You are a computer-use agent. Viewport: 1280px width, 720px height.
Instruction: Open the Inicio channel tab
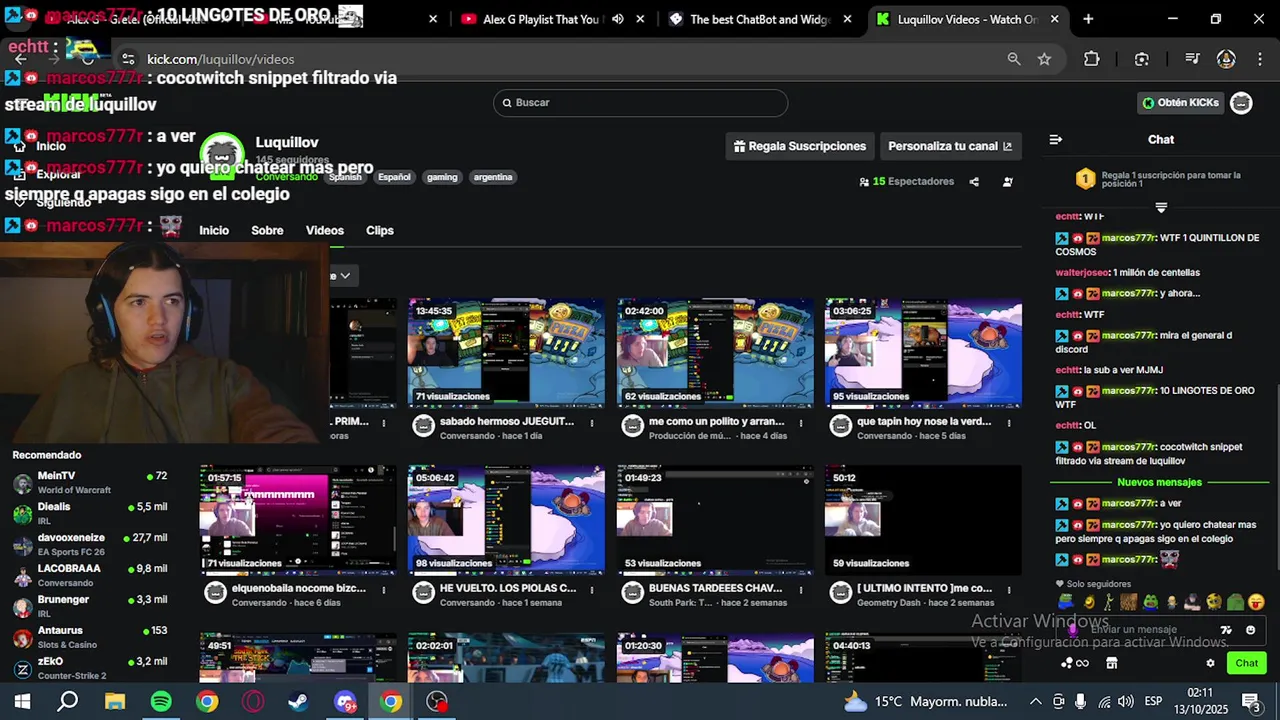pyautogui.click(x=214, y=231)
